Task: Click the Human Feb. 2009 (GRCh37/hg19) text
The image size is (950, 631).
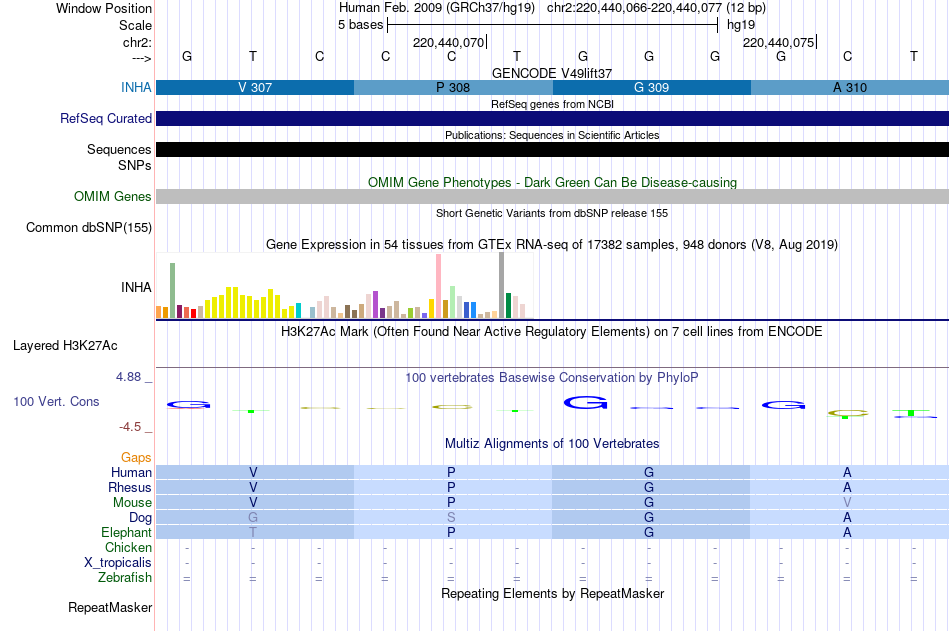Action: coord(437,8)
